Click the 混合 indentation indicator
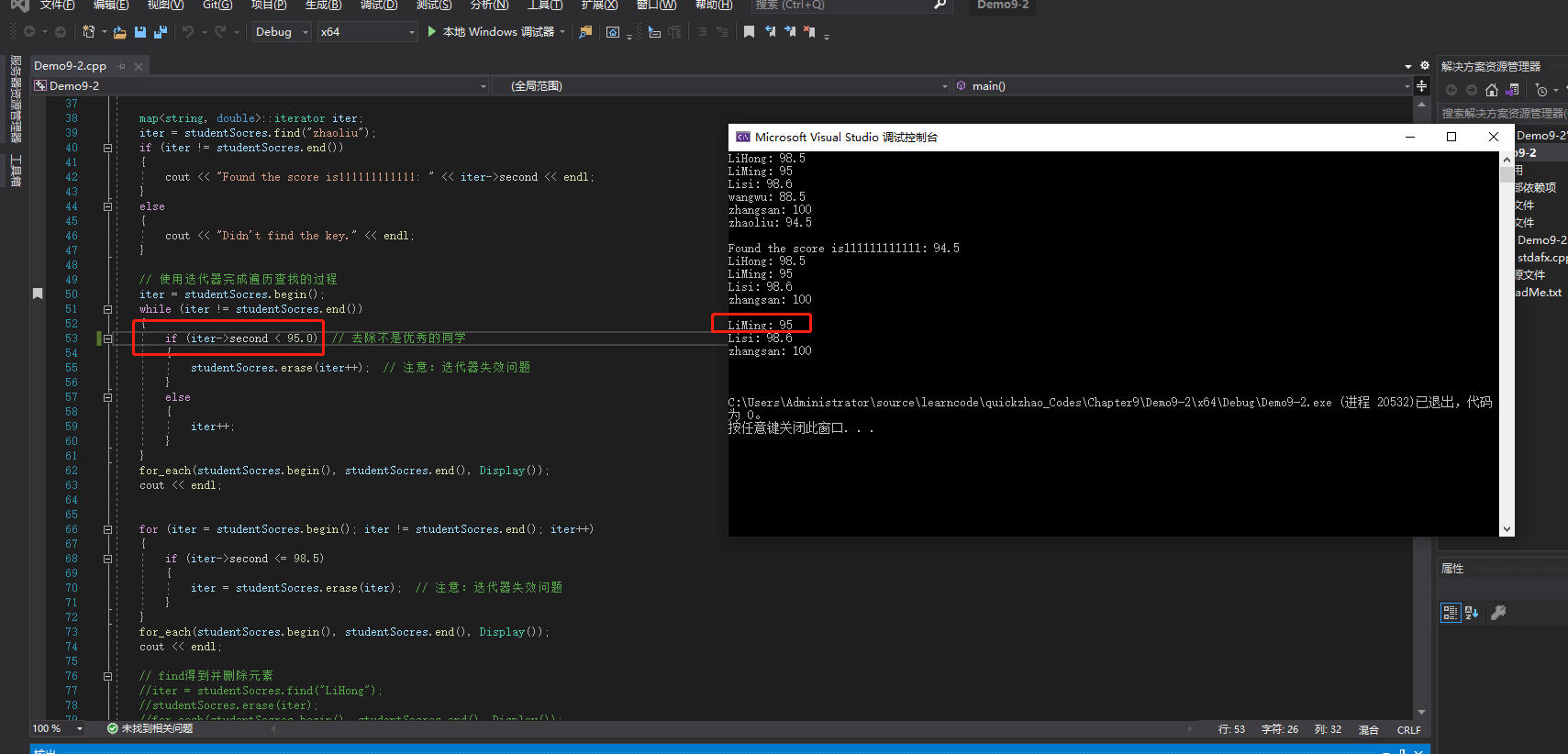The width and height of the screenshot is (1568, 754). click(x=1368, y=730)
